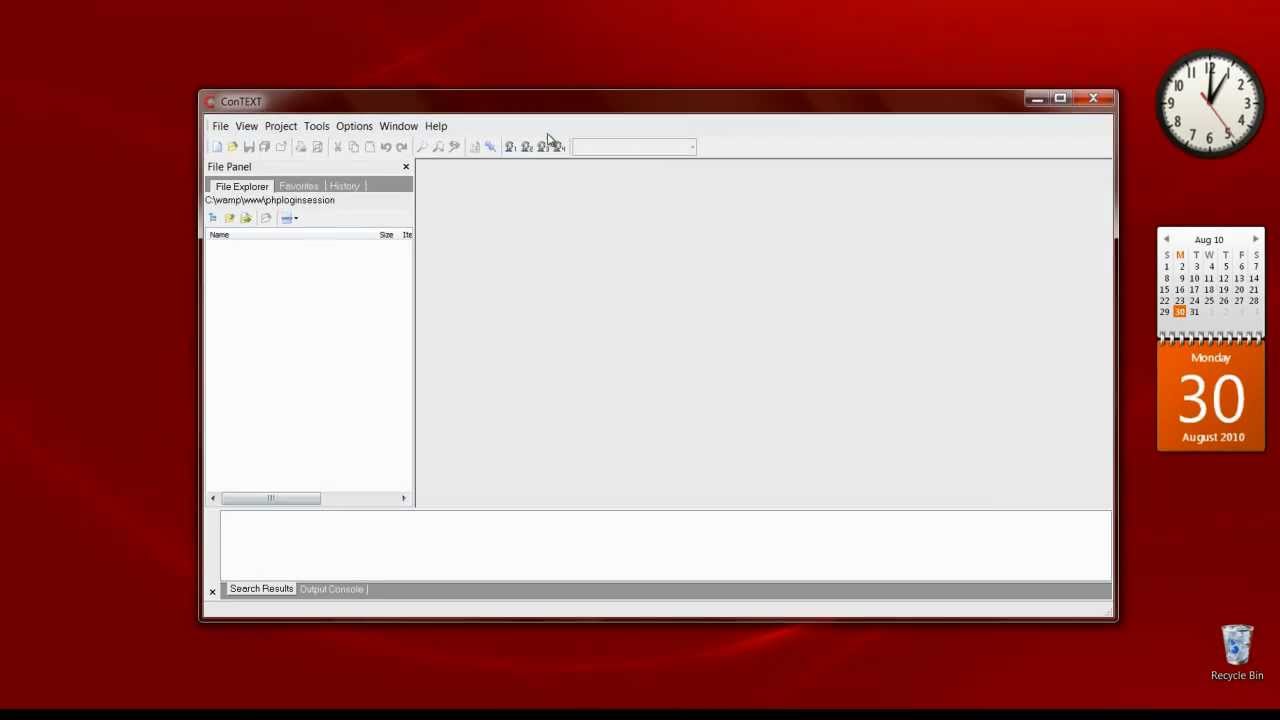The image size is (1280, 720).
Task: Run user command 3 icon
Action: 543,147
